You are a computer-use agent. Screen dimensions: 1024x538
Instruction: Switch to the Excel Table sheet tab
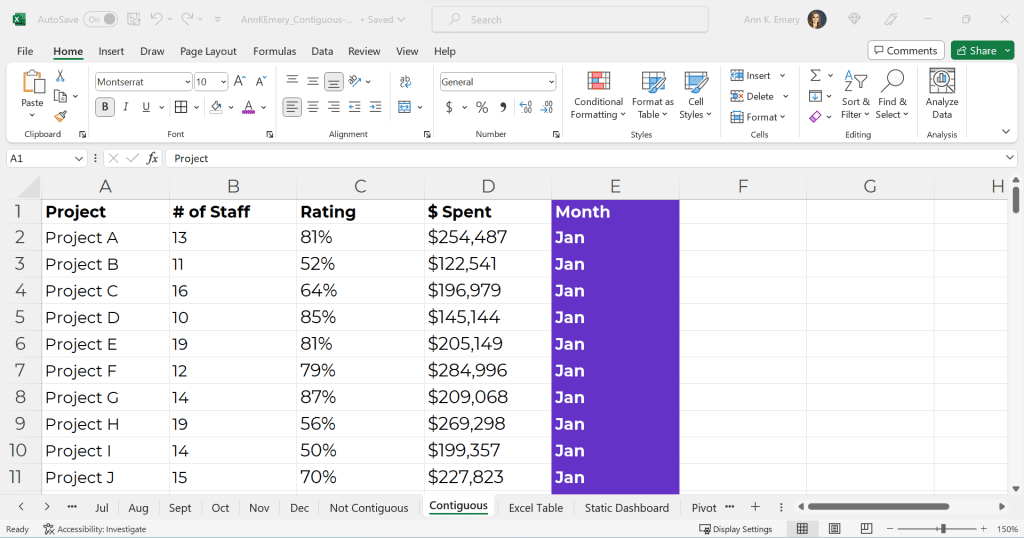click(536, 507)
